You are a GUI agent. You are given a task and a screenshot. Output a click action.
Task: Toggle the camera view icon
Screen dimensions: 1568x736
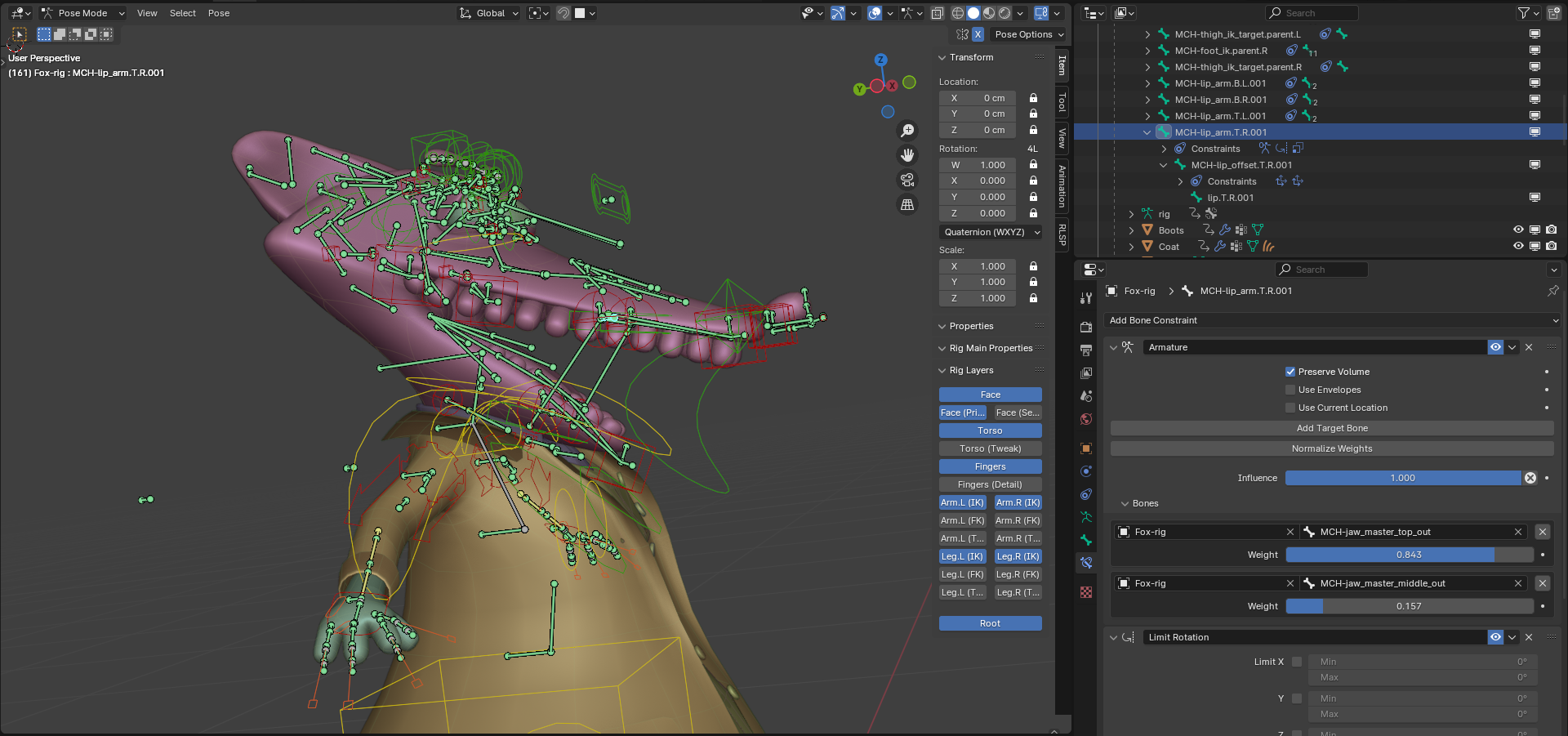coord(907,180)
